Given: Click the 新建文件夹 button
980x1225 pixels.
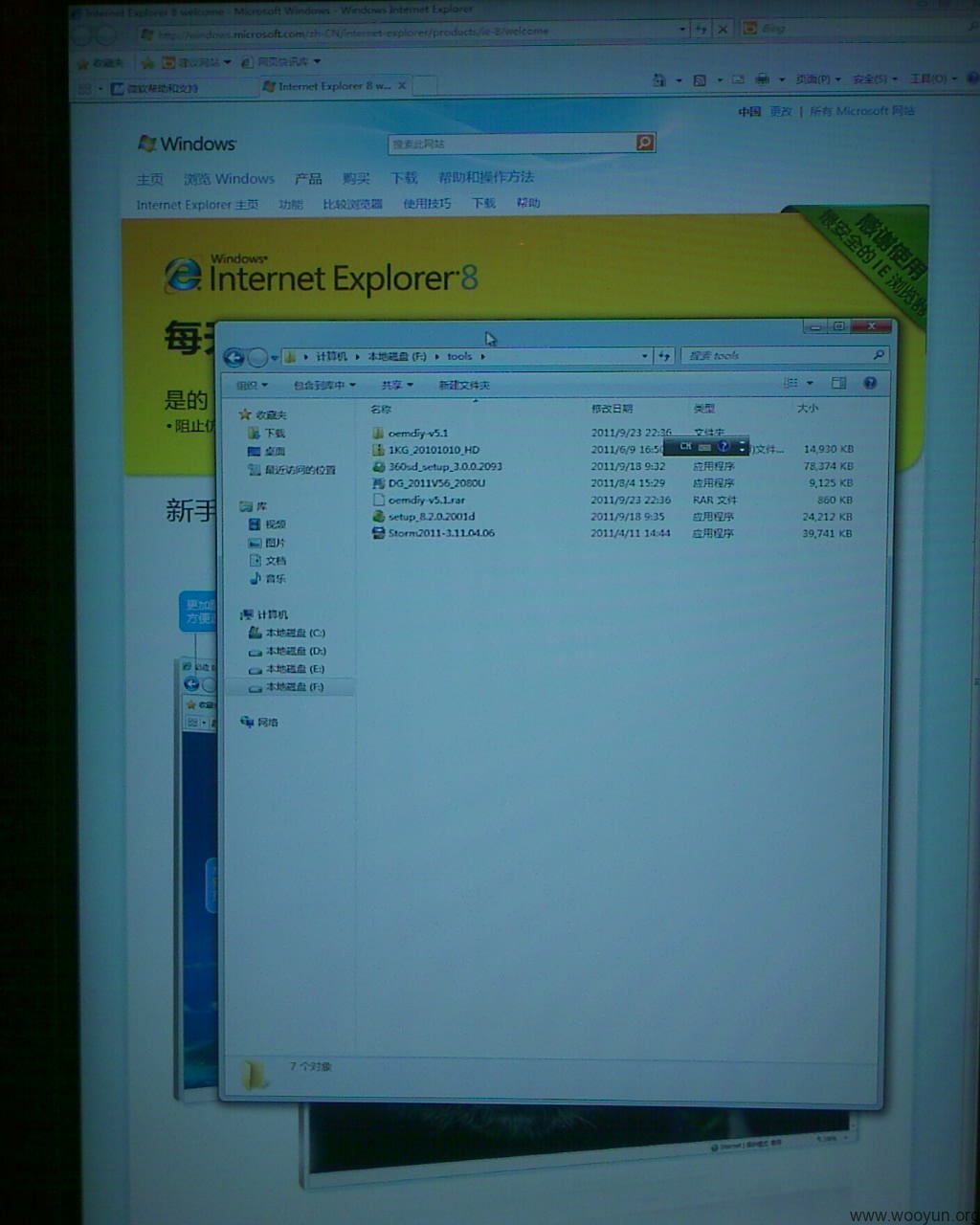Looking at the screenshot, I should click(x=464, y=385).
